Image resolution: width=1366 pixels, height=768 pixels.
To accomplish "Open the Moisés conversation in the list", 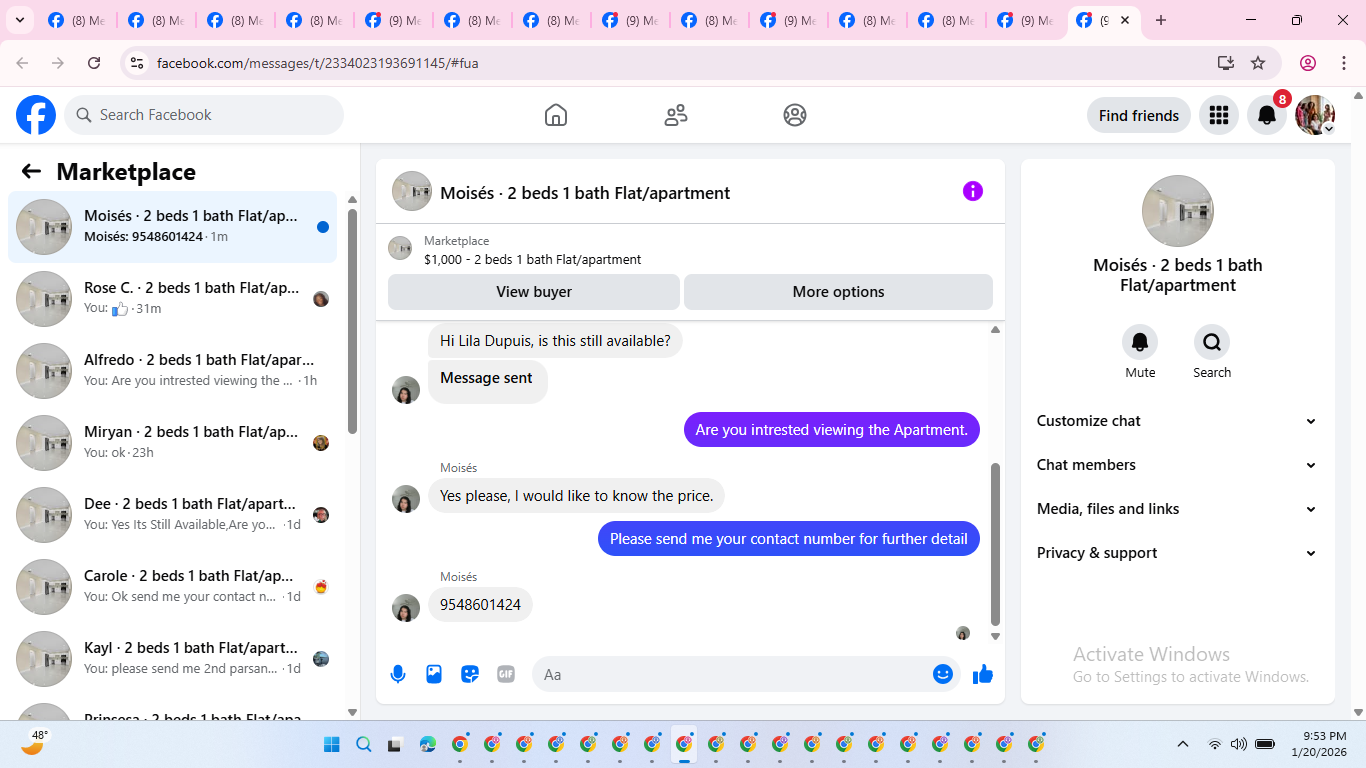I will (172, 227).
